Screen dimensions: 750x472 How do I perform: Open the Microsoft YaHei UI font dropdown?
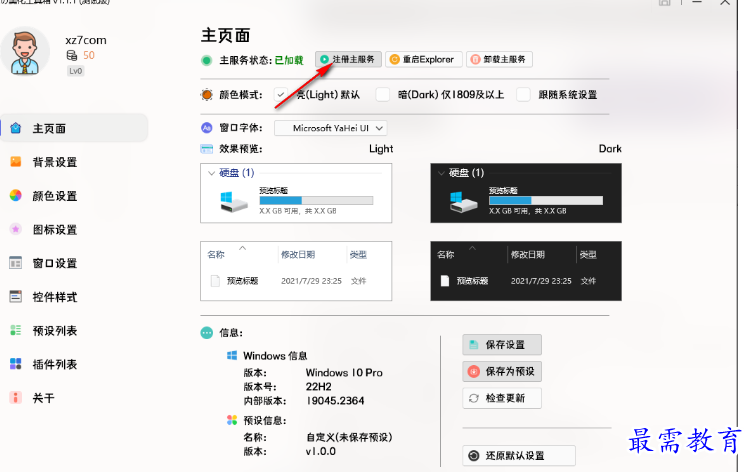point(331,128)
